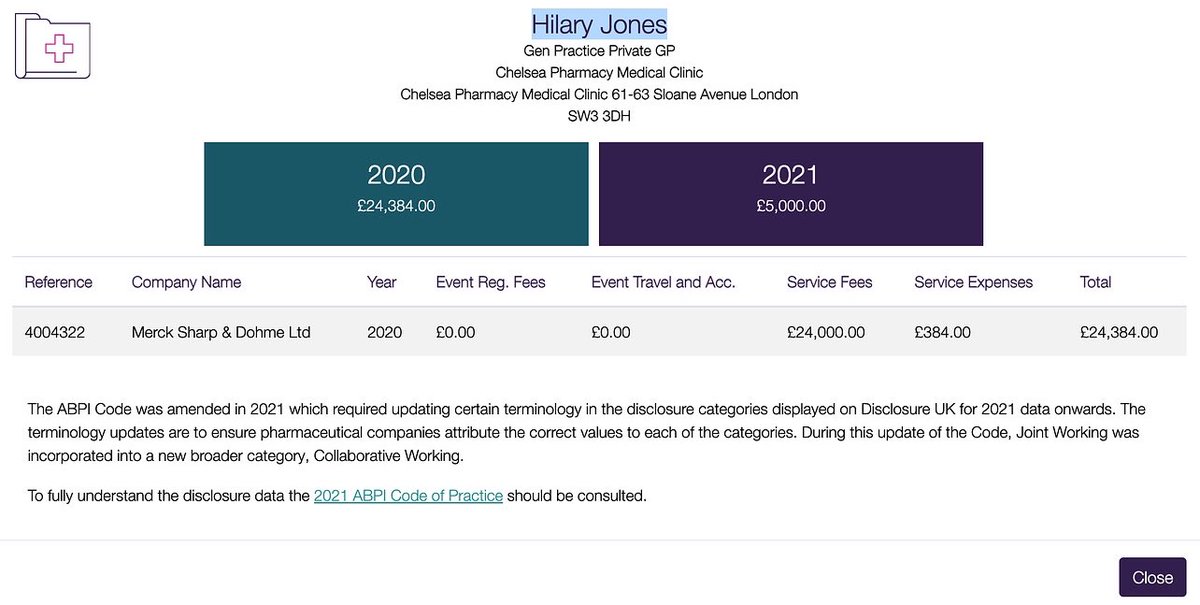
Task: Select the Merck Sharp & Dohme Ltd row
Action: click(221, 332)
